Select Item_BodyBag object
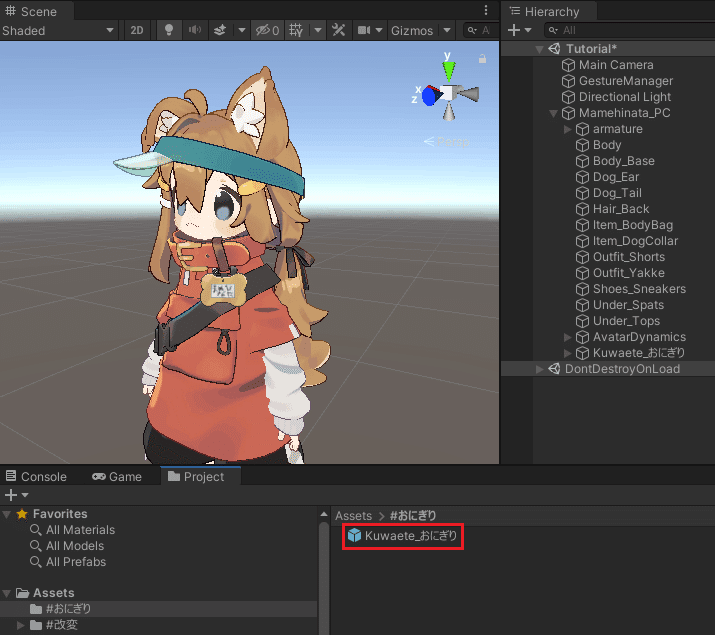 coord(632,225)
